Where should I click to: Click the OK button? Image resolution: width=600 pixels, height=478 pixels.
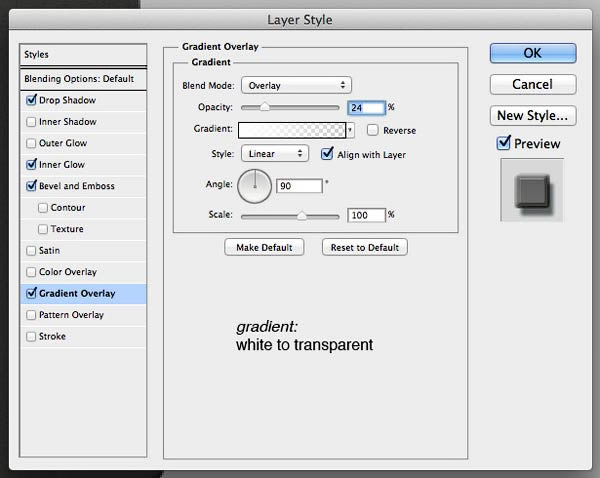click(x=533, y=53)
